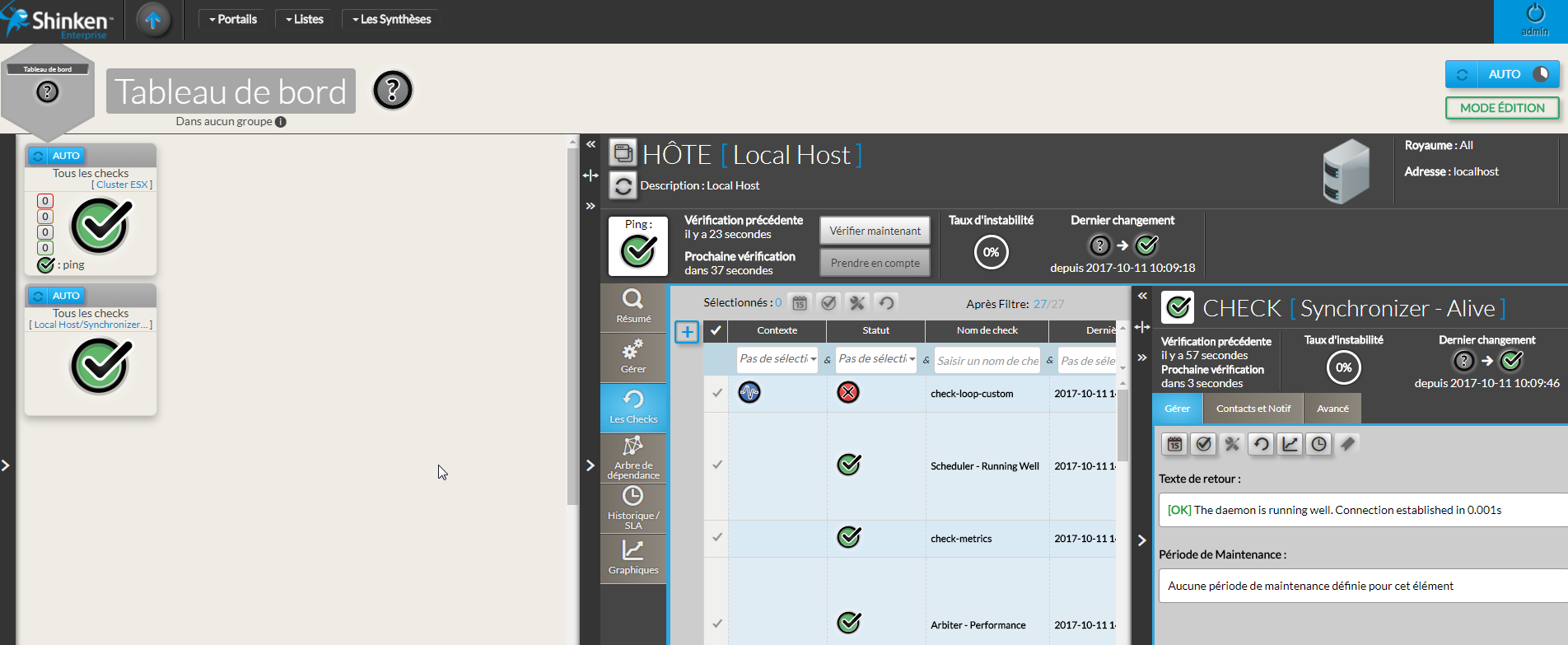Select the Scheduler - Running Well row checkbox
The height and width of the screenshot is (645, 1568).
click(x=717, y=465)
